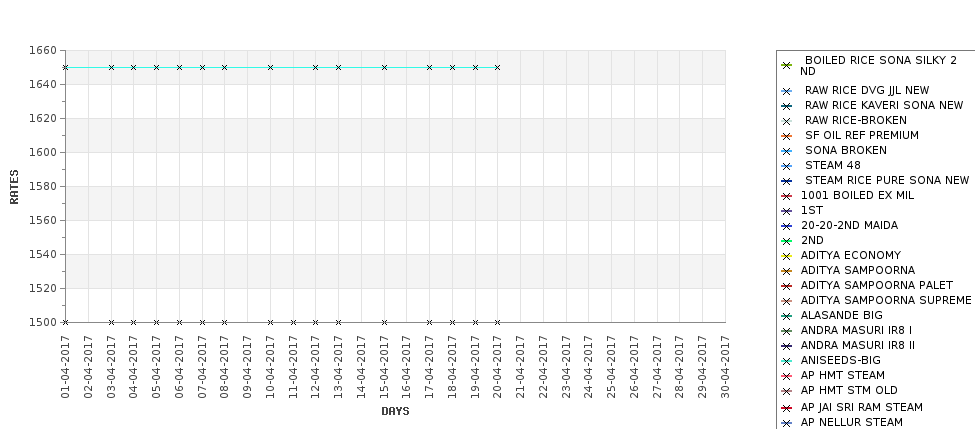Viewport: 975px width, 429px height.
Task: Click the AP JAI SRI RAM STEAM legend marker
Action: click(787, 408)
